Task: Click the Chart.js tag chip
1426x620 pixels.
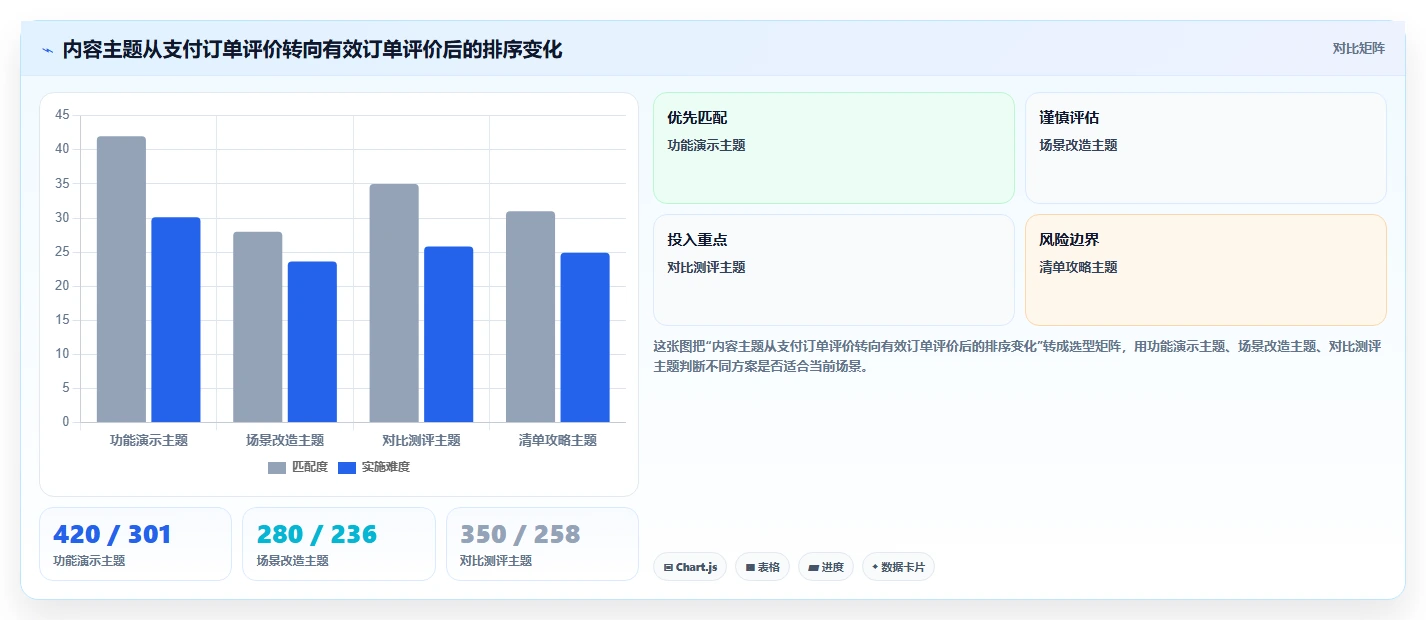Action: [x=690, y=567]
